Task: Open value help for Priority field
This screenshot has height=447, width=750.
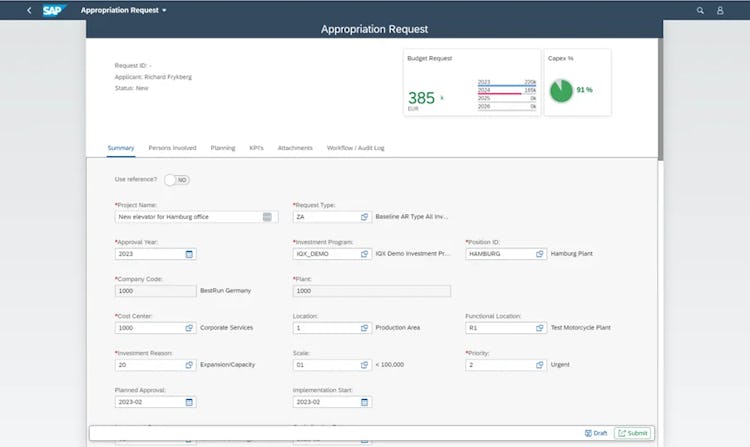Action: (540, 365)
